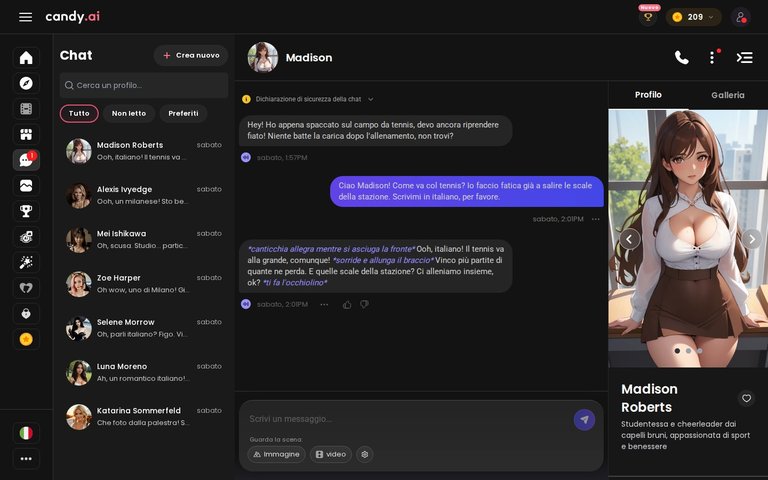Play audio of the first Madison message

pyautogui.click(x=246, y=157)
